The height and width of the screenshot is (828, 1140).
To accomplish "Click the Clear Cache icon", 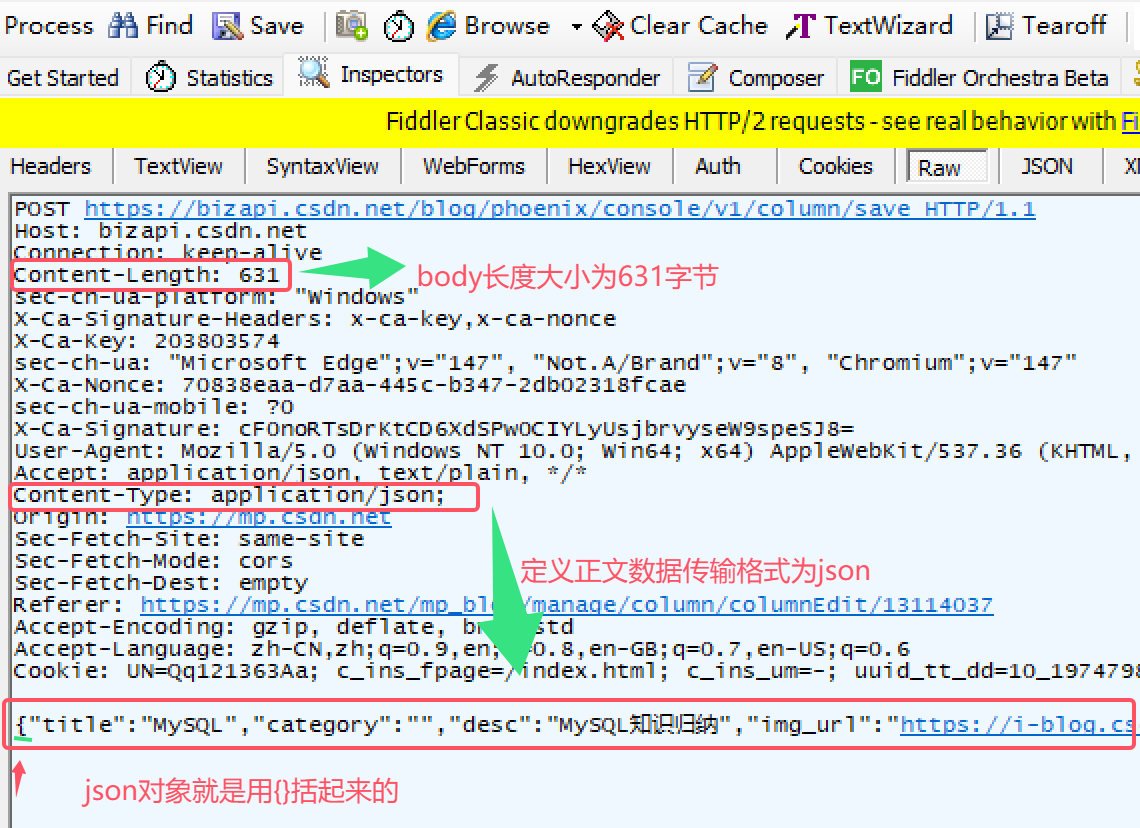I will tap(609, 26).
